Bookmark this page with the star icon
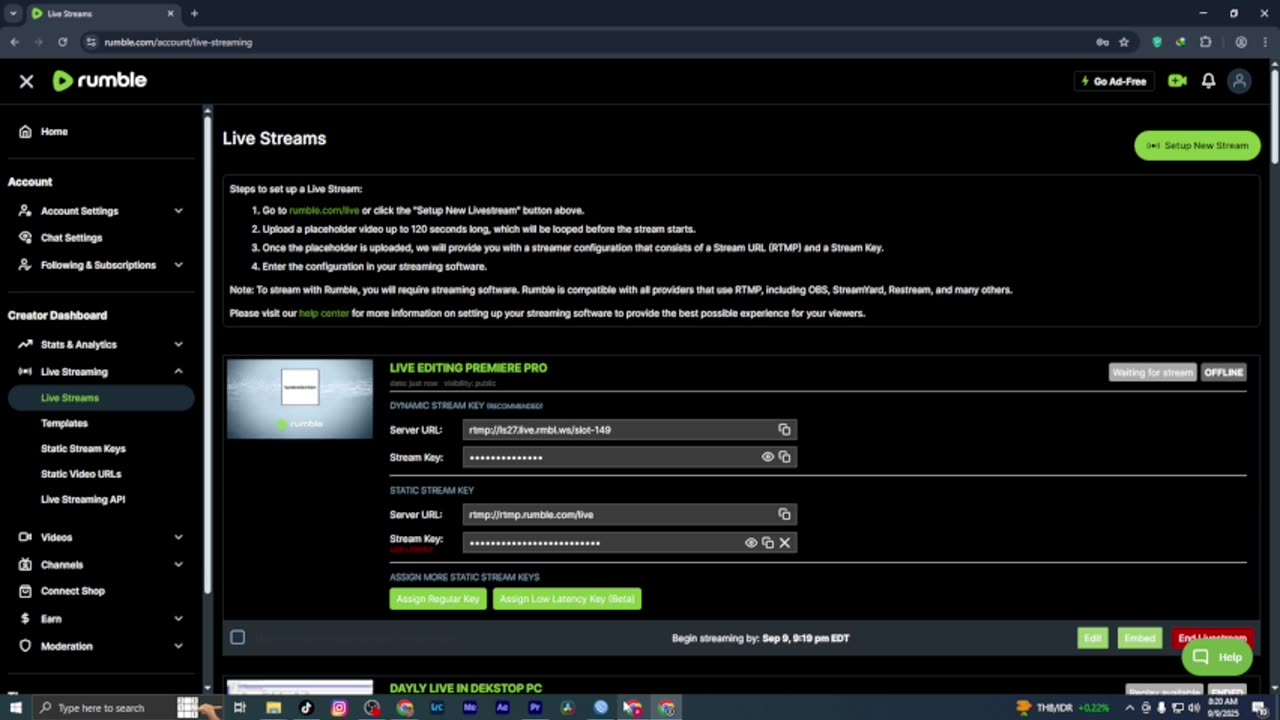The height and width of the screenshot is (720, 1280). 1124,42
